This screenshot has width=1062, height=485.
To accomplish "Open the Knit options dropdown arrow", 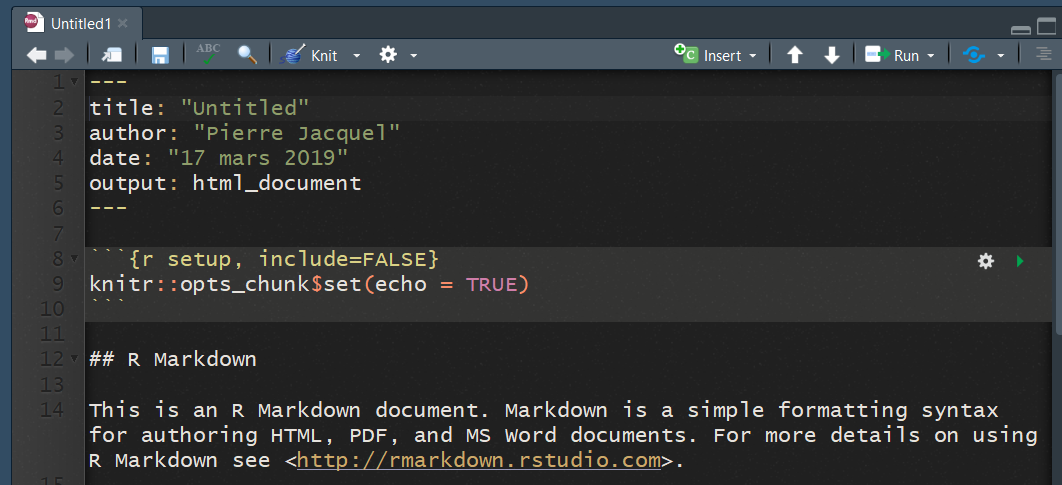I will [356, 56].
